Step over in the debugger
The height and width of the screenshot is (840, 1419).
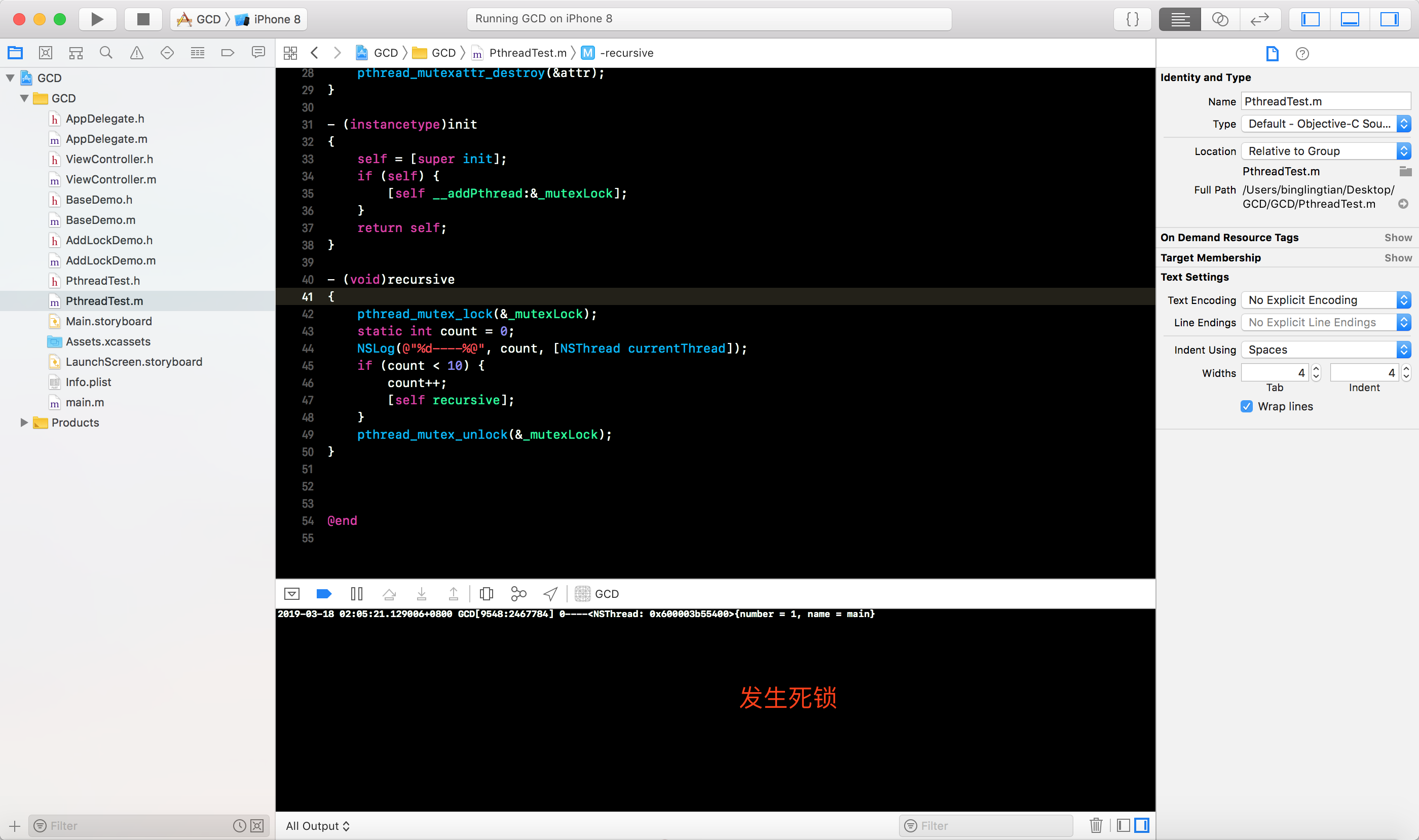point(389,594)
